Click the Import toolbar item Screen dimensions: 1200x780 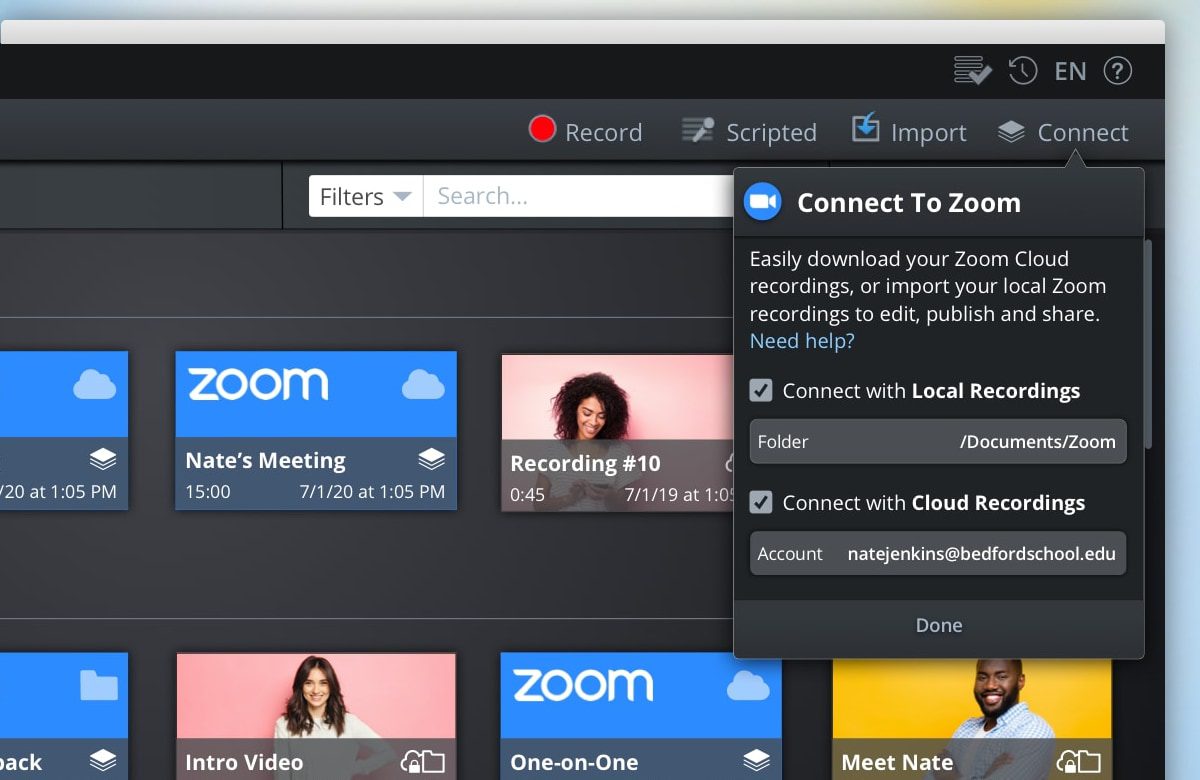coord(909,131)
